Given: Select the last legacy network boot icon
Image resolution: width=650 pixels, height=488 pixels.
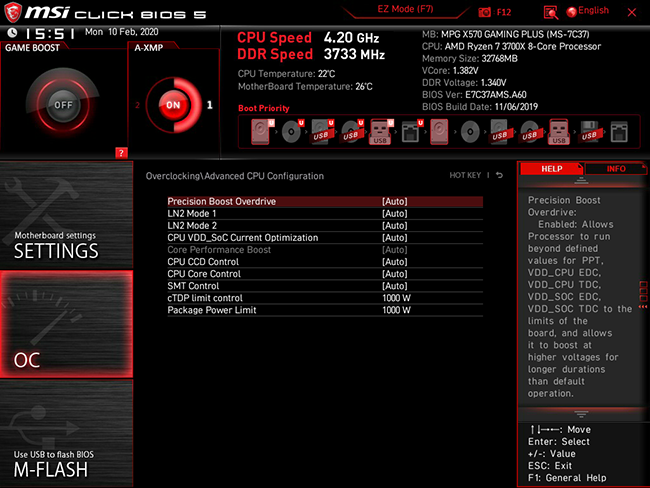Looking at the screenshot, I should coord(619,132).
